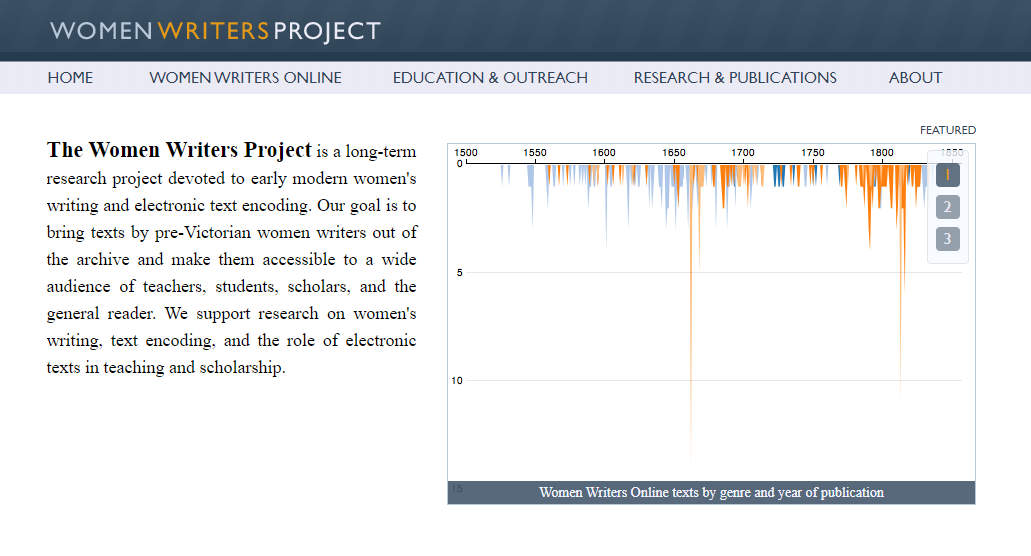Click the y-axis value 5 label

460,272
